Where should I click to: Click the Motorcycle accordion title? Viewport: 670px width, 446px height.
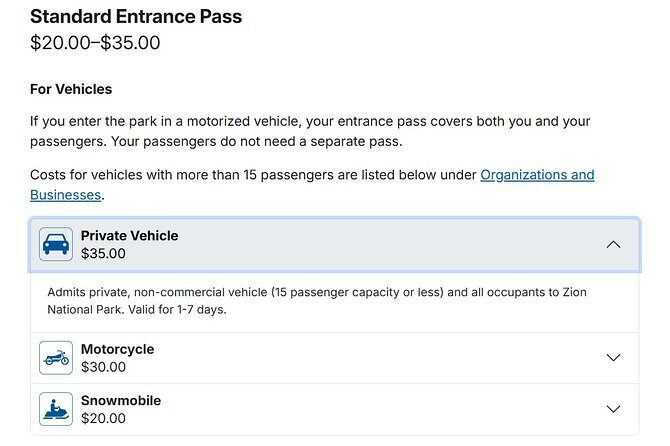pyautogui.click(x=117, y=350)
